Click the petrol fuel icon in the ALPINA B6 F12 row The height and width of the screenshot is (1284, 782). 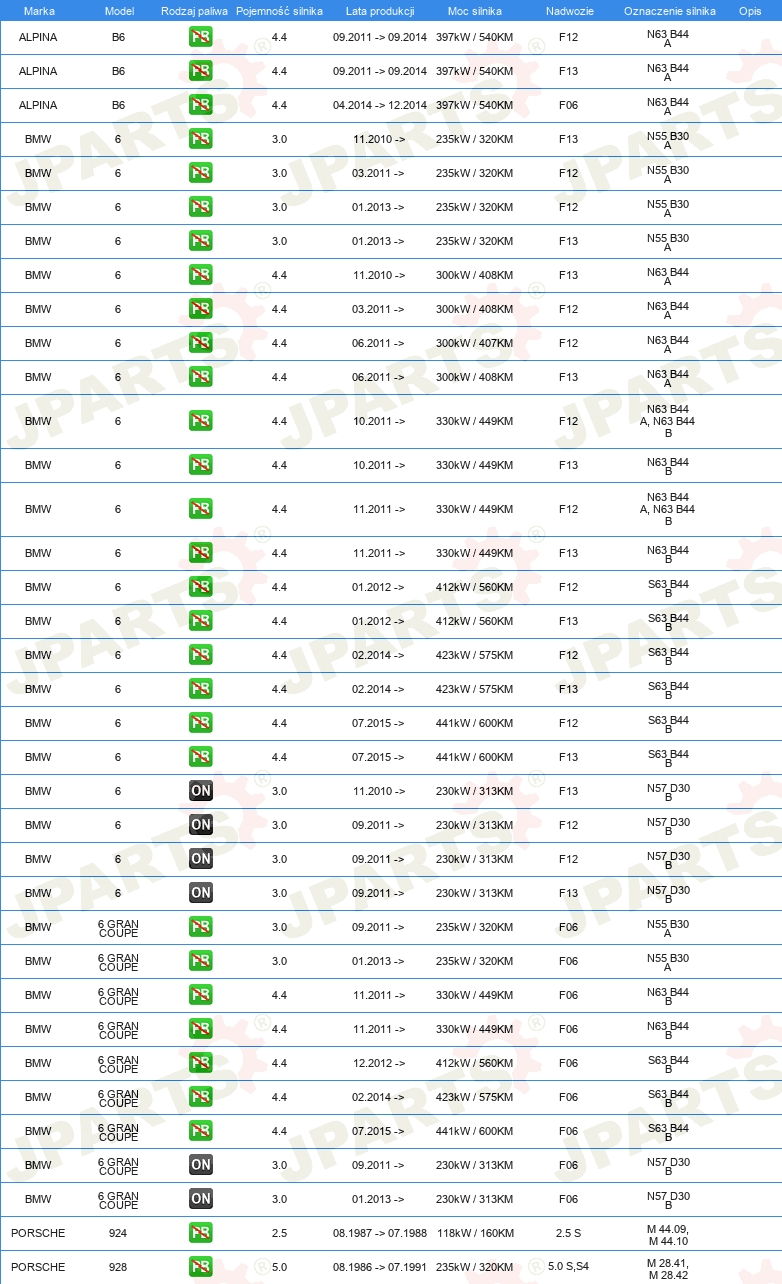point(201,38)
